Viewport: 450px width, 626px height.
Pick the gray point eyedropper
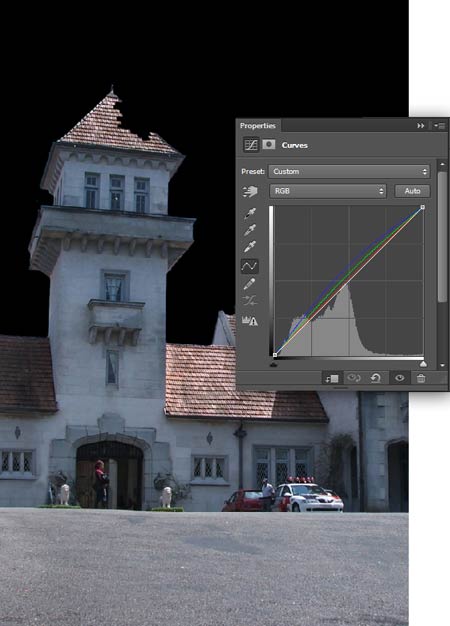250,230
